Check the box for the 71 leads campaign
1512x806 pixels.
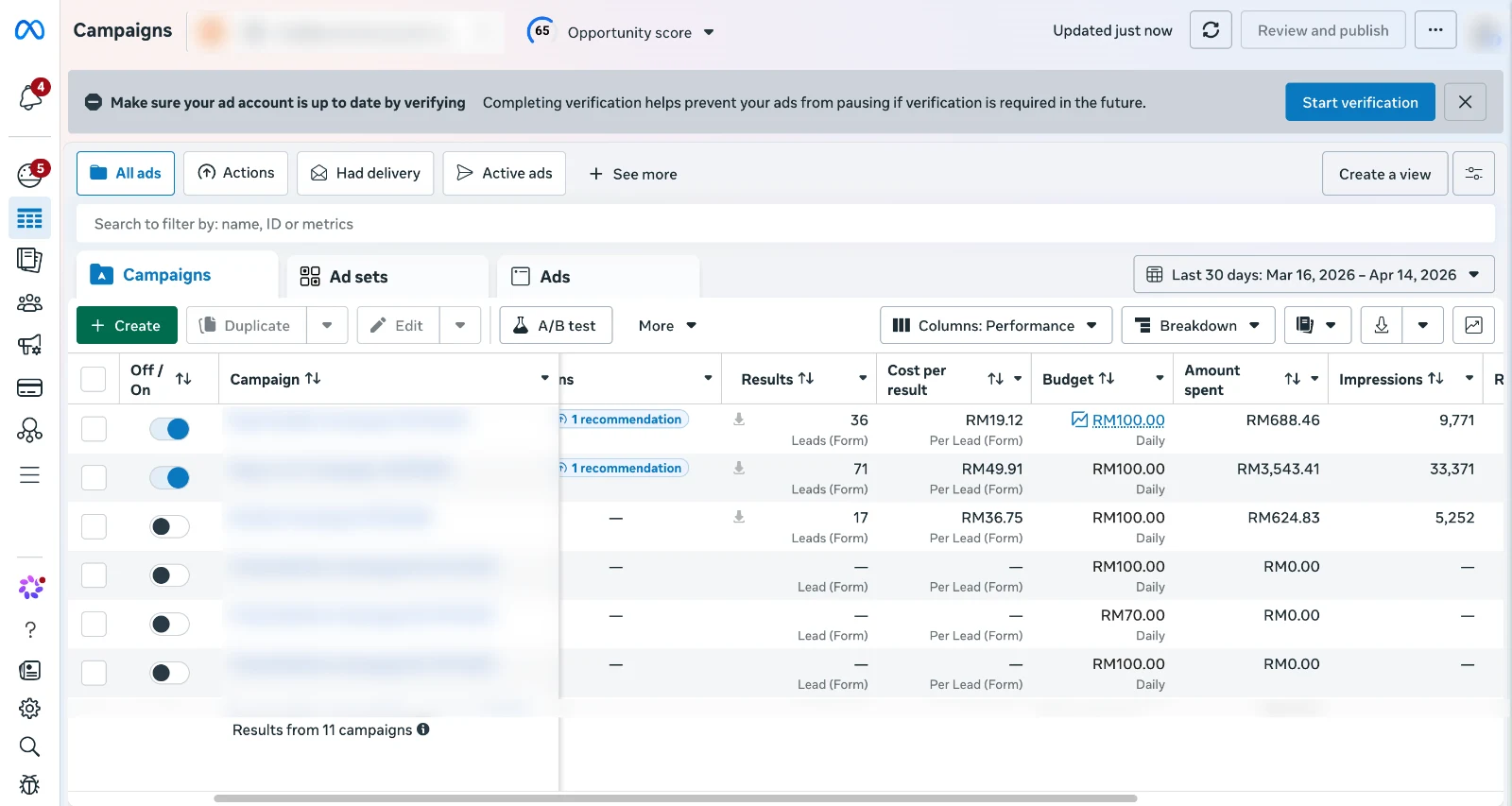pos(94,477)
